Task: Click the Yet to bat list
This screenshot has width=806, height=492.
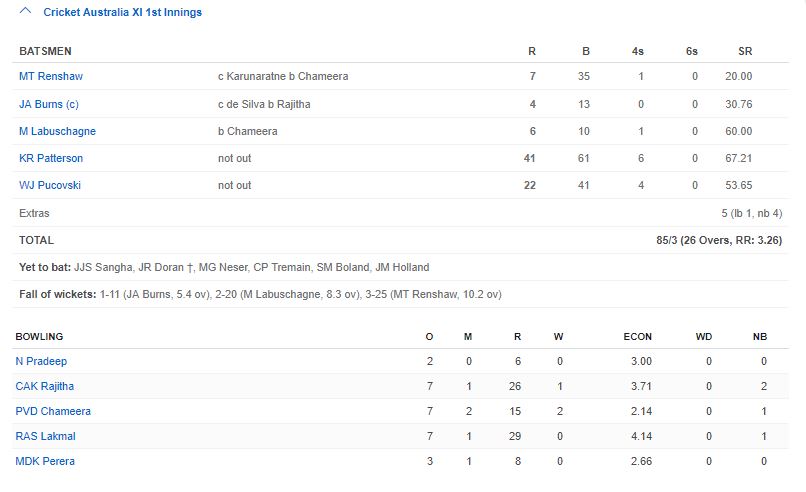Action: (224, 267)
